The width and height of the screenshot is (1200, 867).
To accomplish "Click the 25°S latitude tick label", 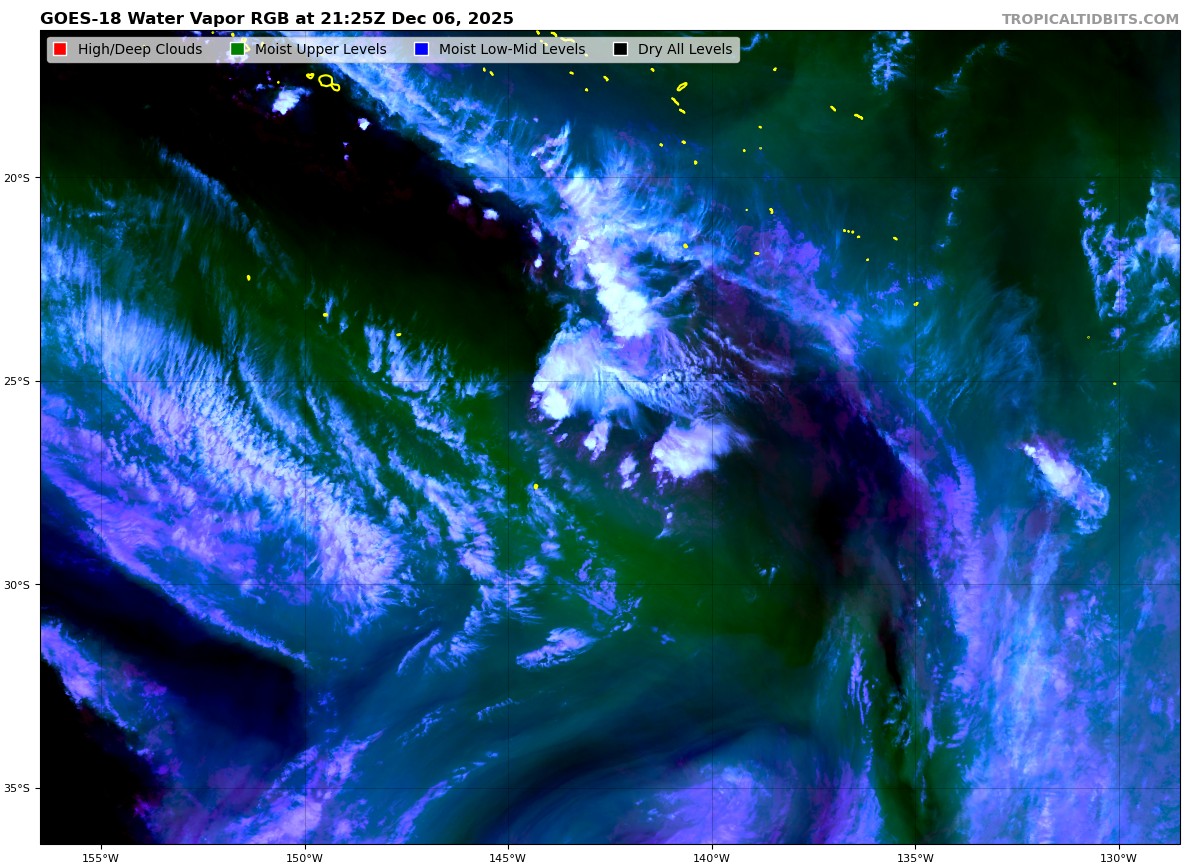I will pyautogui.click(x=17, y=381).
